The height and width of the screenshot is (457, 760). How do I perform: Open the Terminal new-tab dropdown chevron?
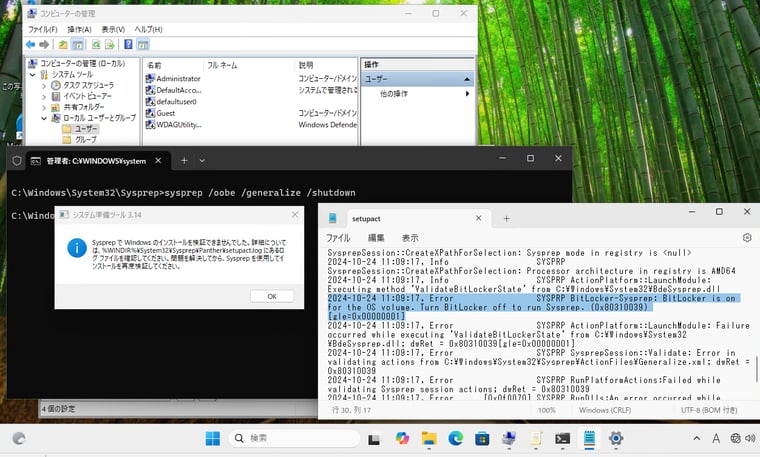tap(202, 160)
